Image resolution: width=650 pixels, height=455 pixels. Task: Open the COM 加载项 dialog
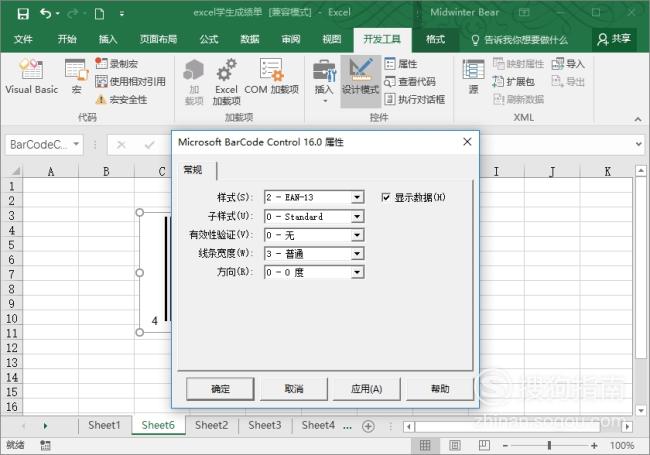tap(272, 77)
